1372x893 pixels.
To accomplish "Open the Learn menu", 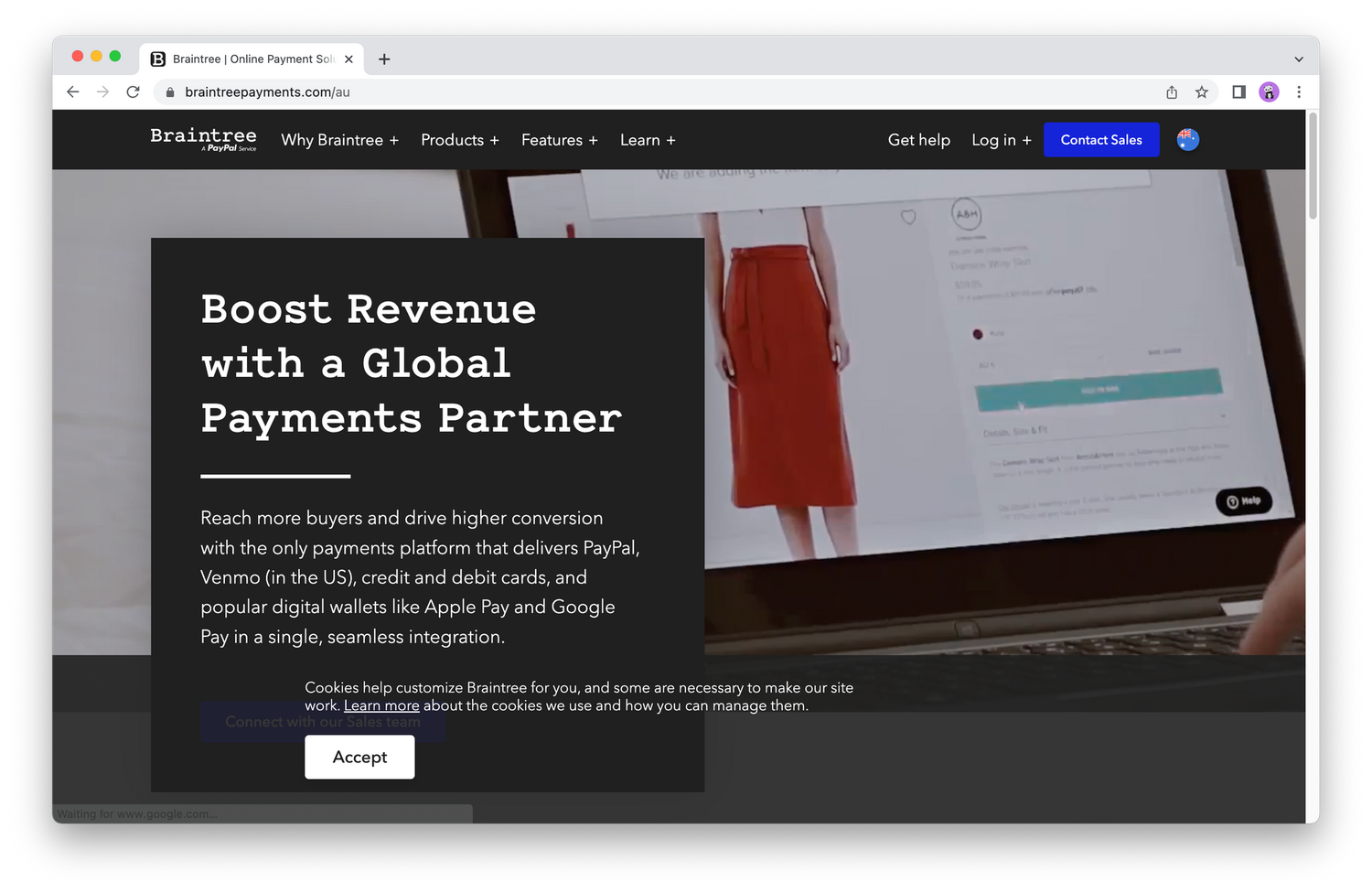I will [647, 140].
